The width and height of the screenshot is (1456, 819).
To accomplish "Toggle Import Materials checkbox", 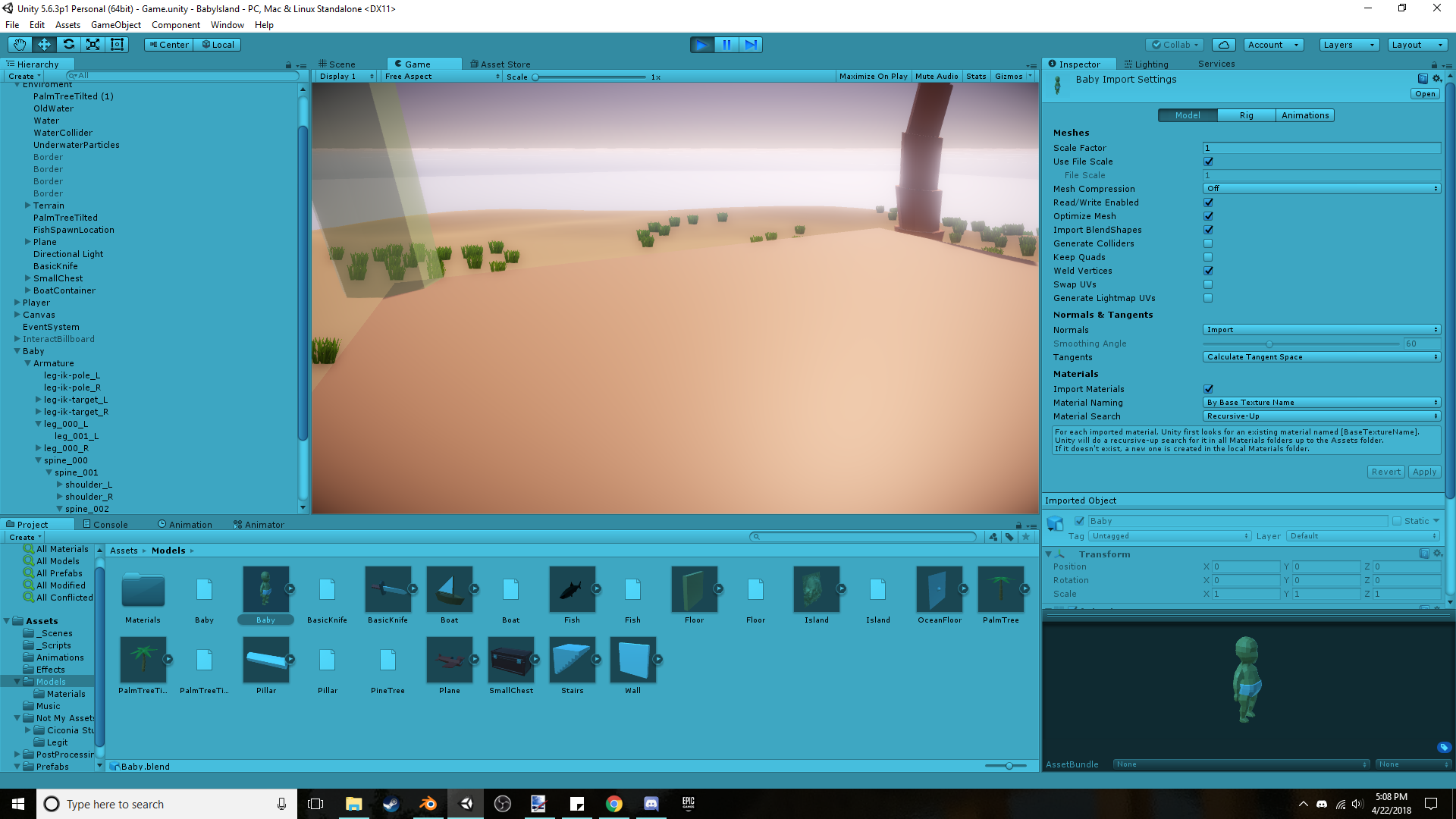I will pyautogui.click(x=1208, y=389).
